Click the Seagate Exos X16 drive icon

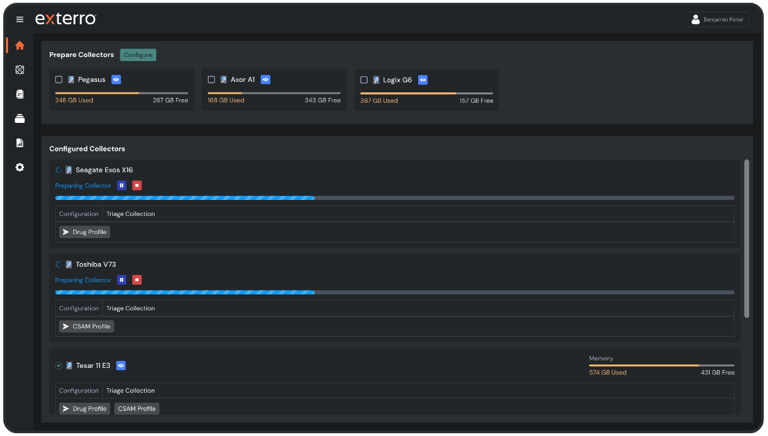tap(69, 170)
